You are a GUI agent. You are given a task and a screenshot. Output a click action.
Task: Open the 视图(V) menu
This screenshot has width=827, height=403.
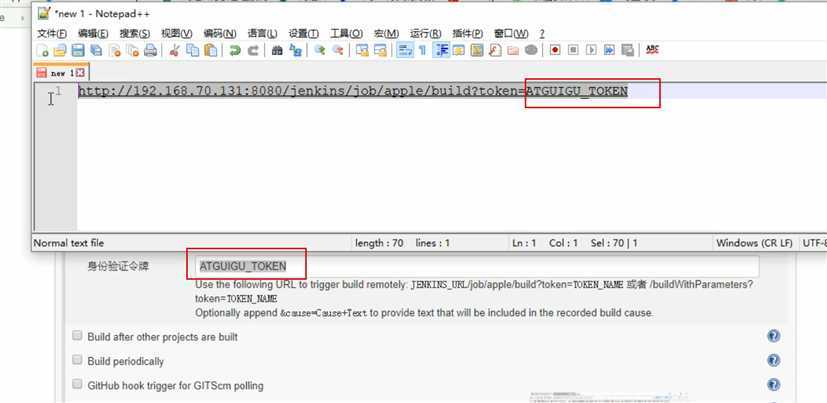(x=177, y=34)
